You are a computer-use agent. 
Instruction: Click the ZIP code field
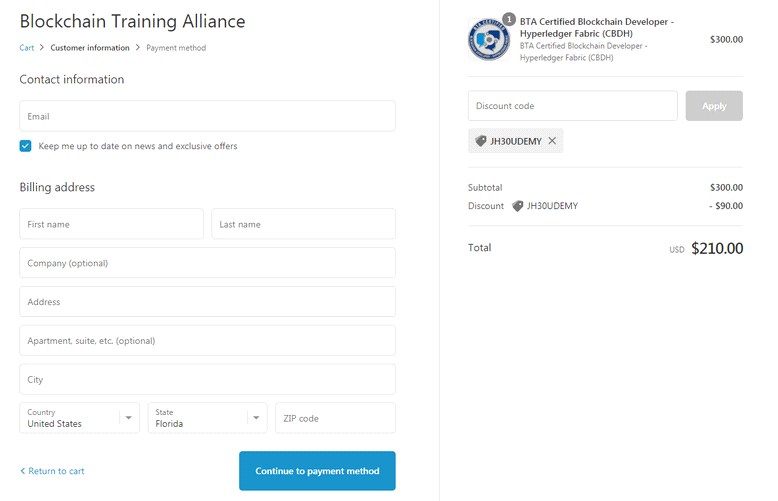pyautogui.click(x=335, y=418)
